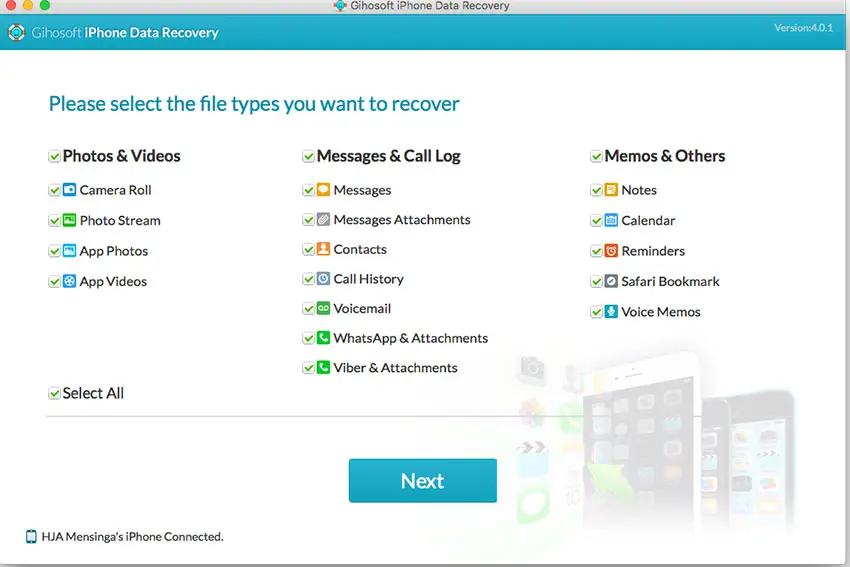Click the 'Viber & Attachments' label
Screen dimensions: 850x567
pyautogui.click(x=396, y=368)
